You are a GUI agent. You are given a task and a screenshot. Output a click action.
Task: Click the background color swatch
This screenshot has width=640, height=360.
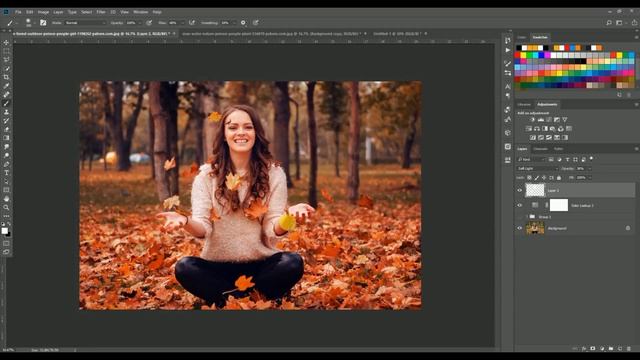8,234
